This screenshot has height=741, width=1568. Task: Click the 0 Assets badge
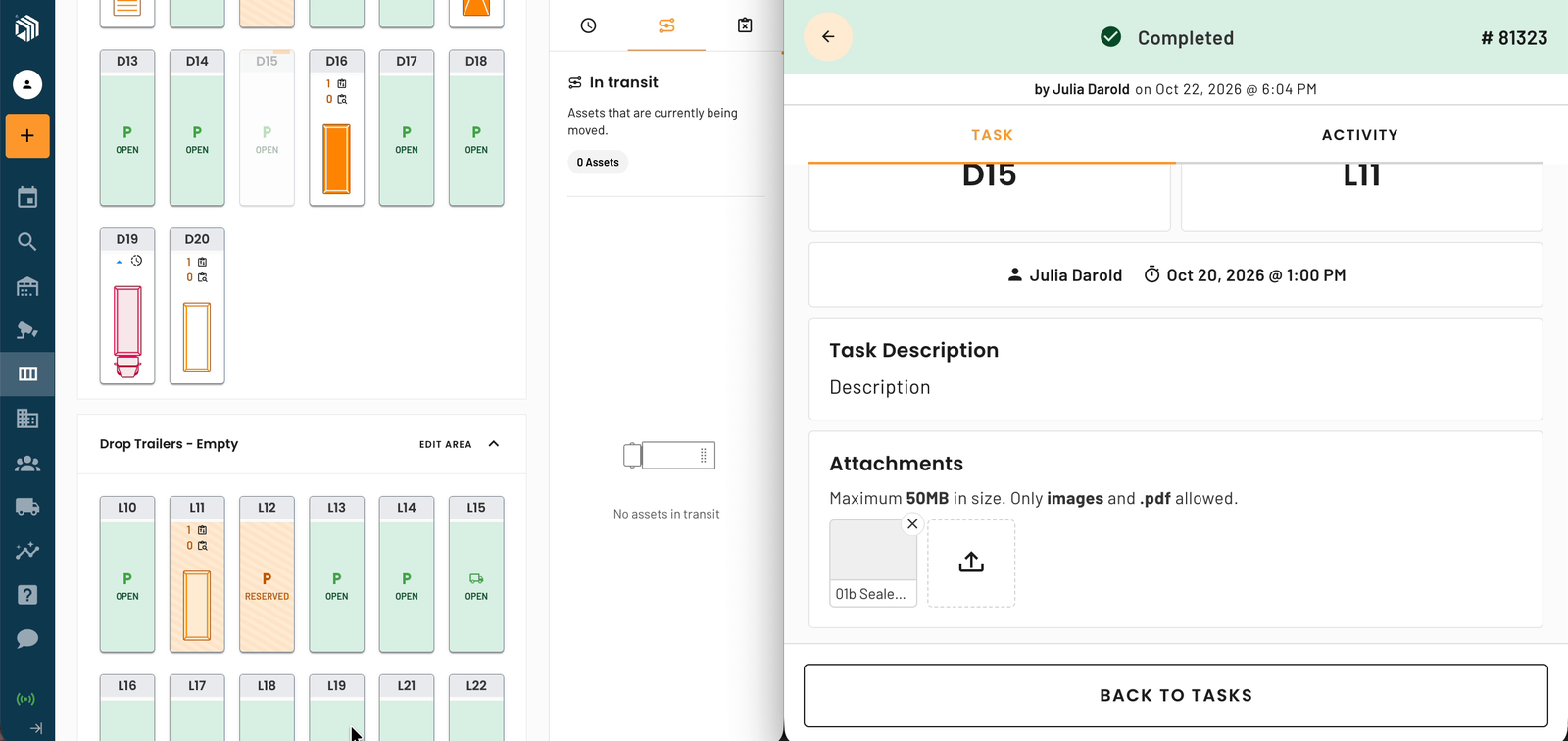pos(598,162)
